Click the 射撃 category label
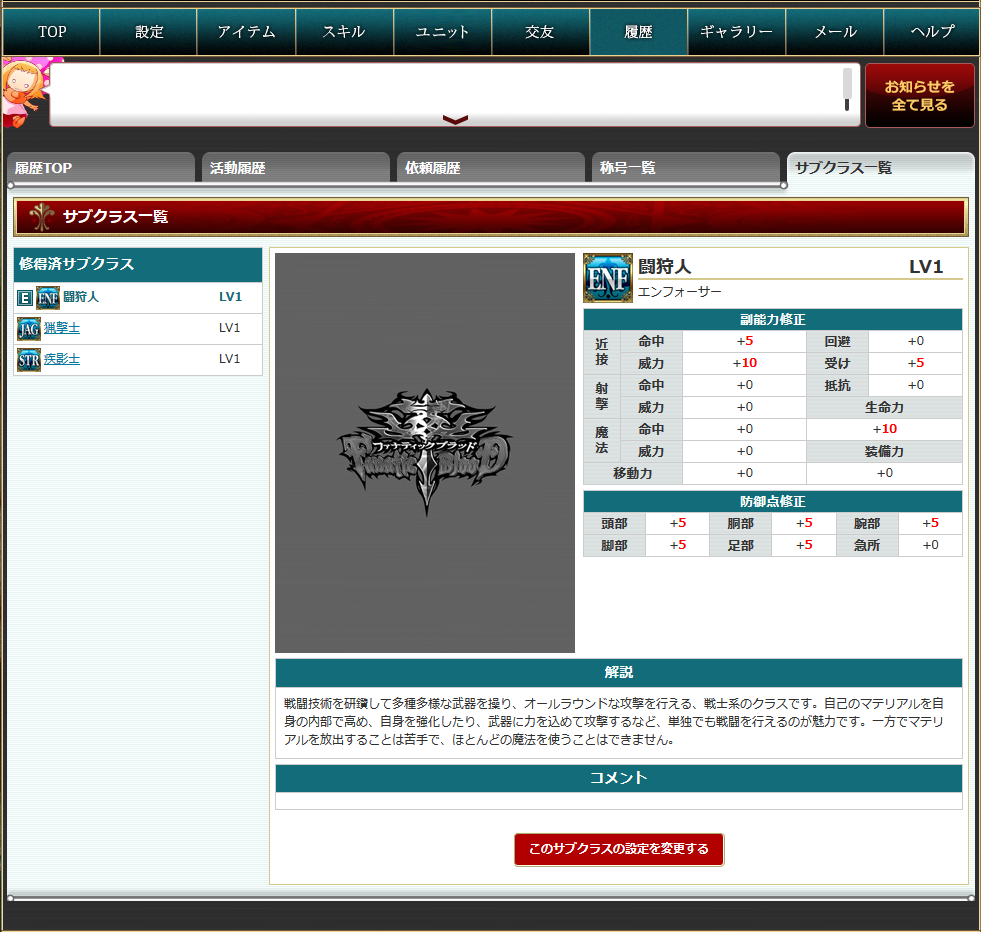The width and height of the screenshot is (981, 932). [x=601, y=397]
